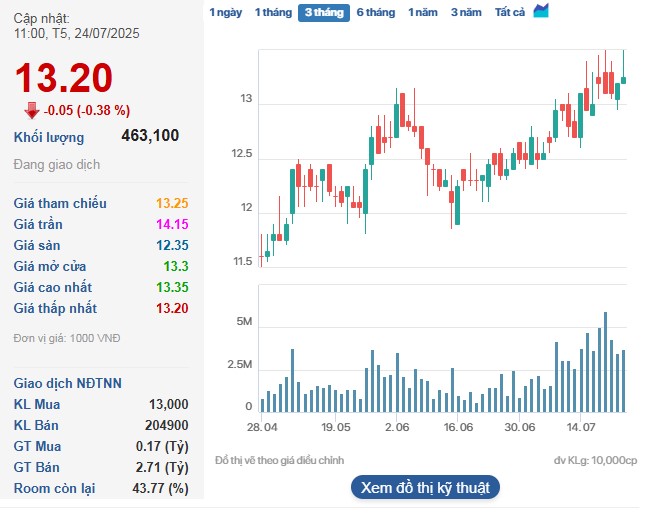Show all data with Tất cả
This screenshot has height=514, width=666.
510,12
